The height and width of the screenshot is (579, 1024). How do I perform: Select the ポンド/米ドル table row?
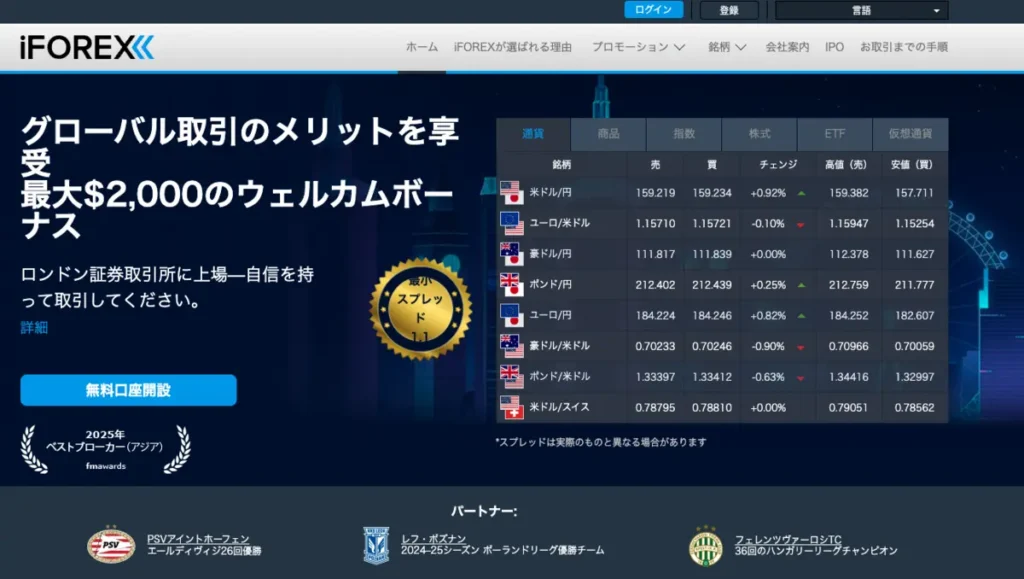(x=700, y=377)
